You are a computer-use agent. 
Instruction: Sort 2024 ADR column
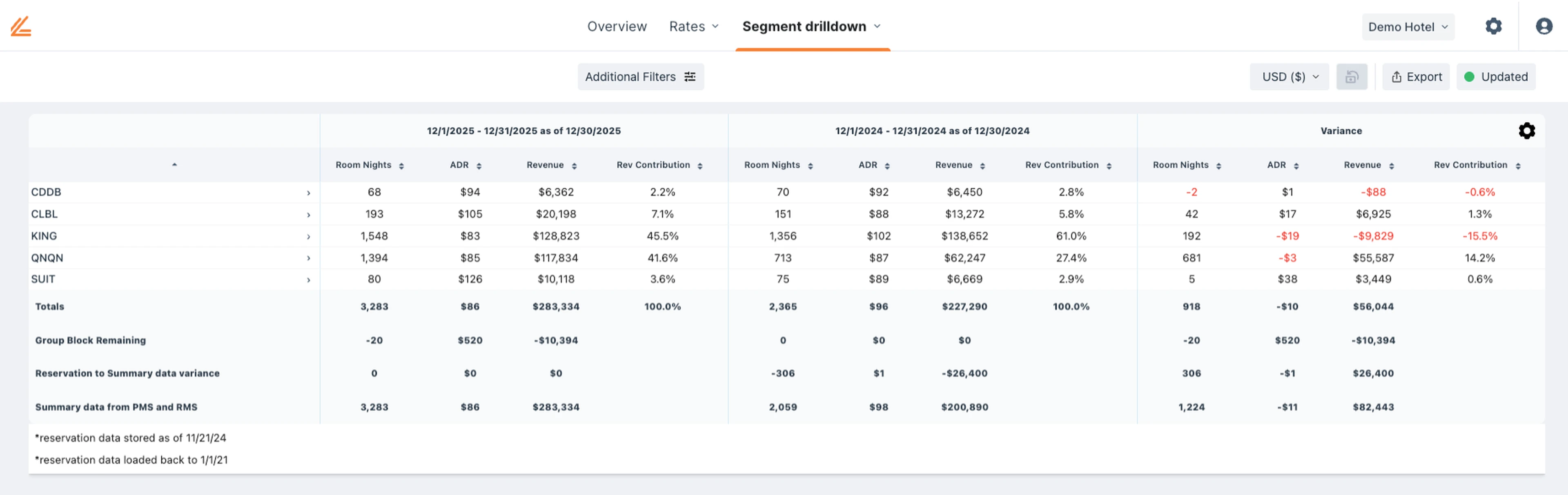[x=887, y=165]
